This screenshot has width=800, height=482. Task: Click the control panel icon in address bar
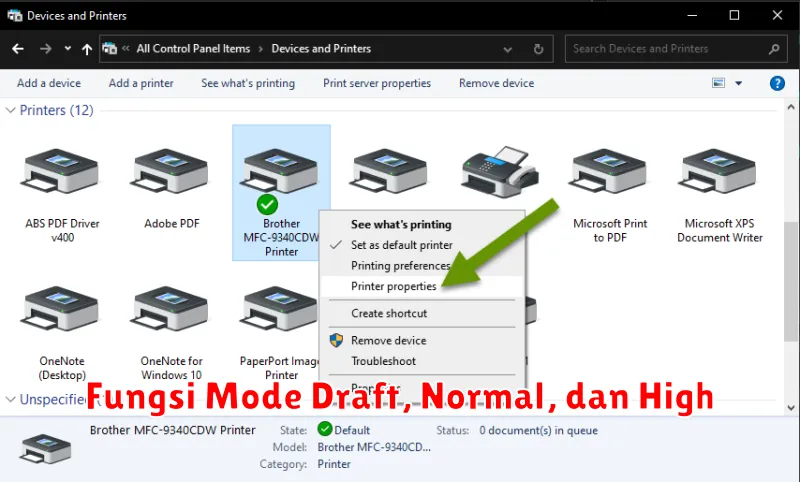[110, 48]
